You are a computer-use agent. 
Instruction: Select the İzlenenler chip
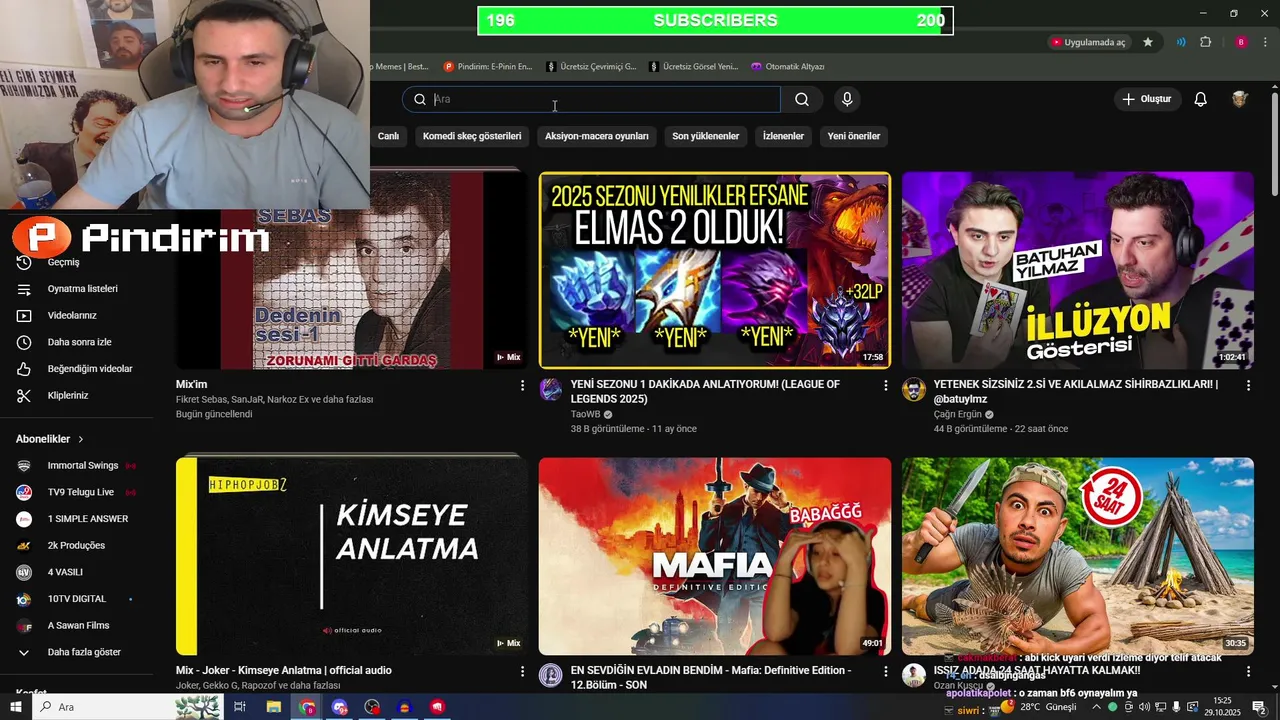click(783, 136)
